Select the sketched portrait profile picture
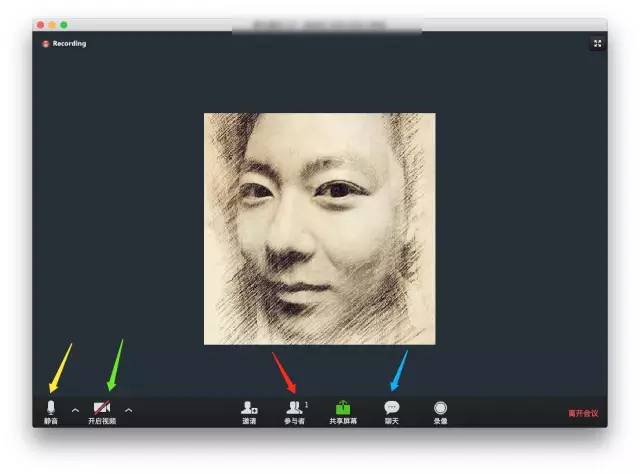 point(319,229)
